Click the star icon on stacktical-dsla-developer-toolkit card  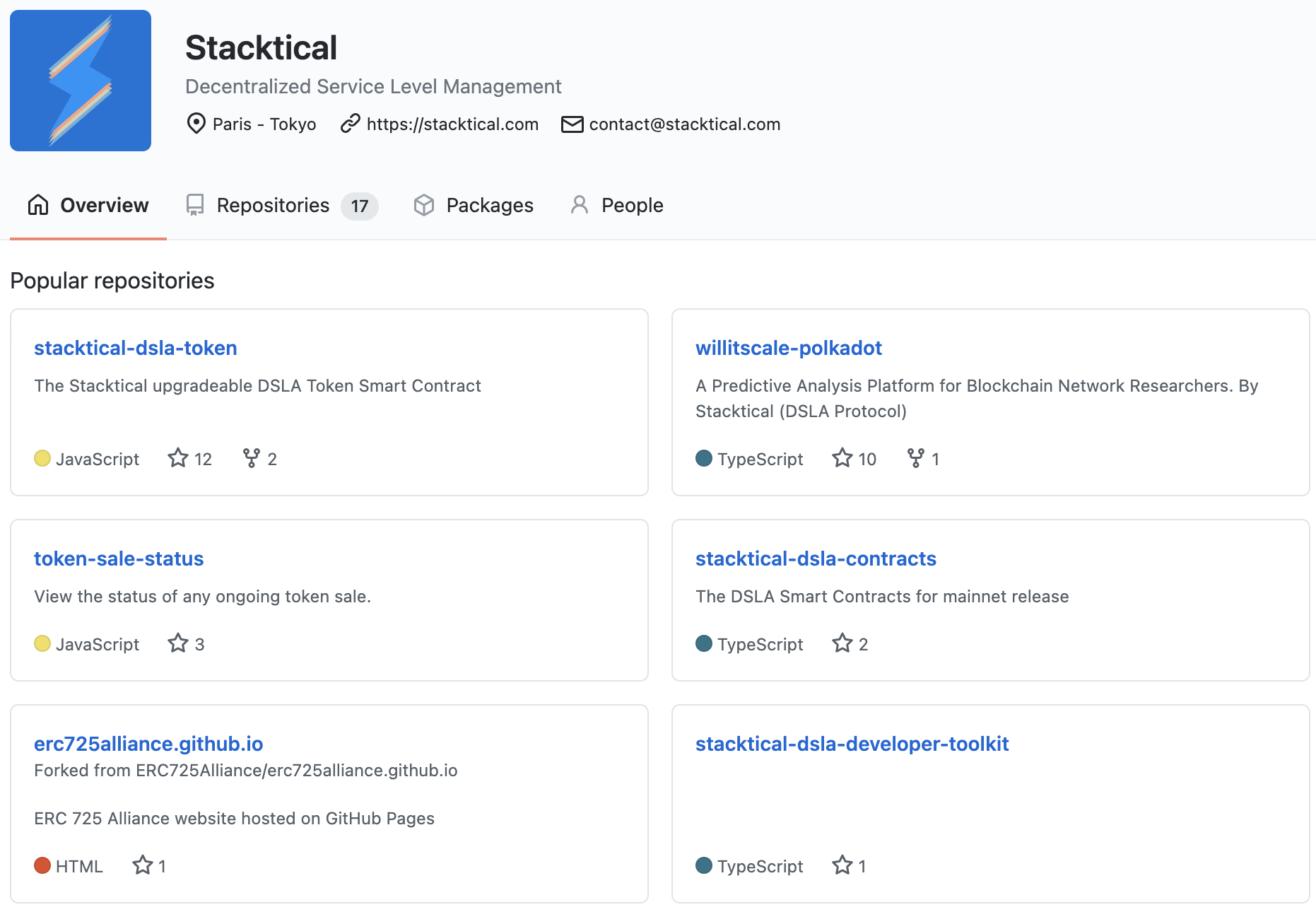[842, 865]
